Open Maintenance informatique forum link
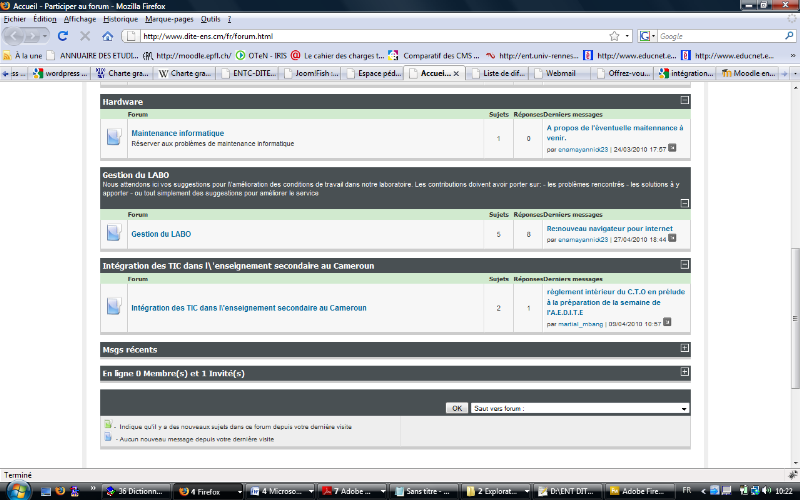 pos(178,133)
